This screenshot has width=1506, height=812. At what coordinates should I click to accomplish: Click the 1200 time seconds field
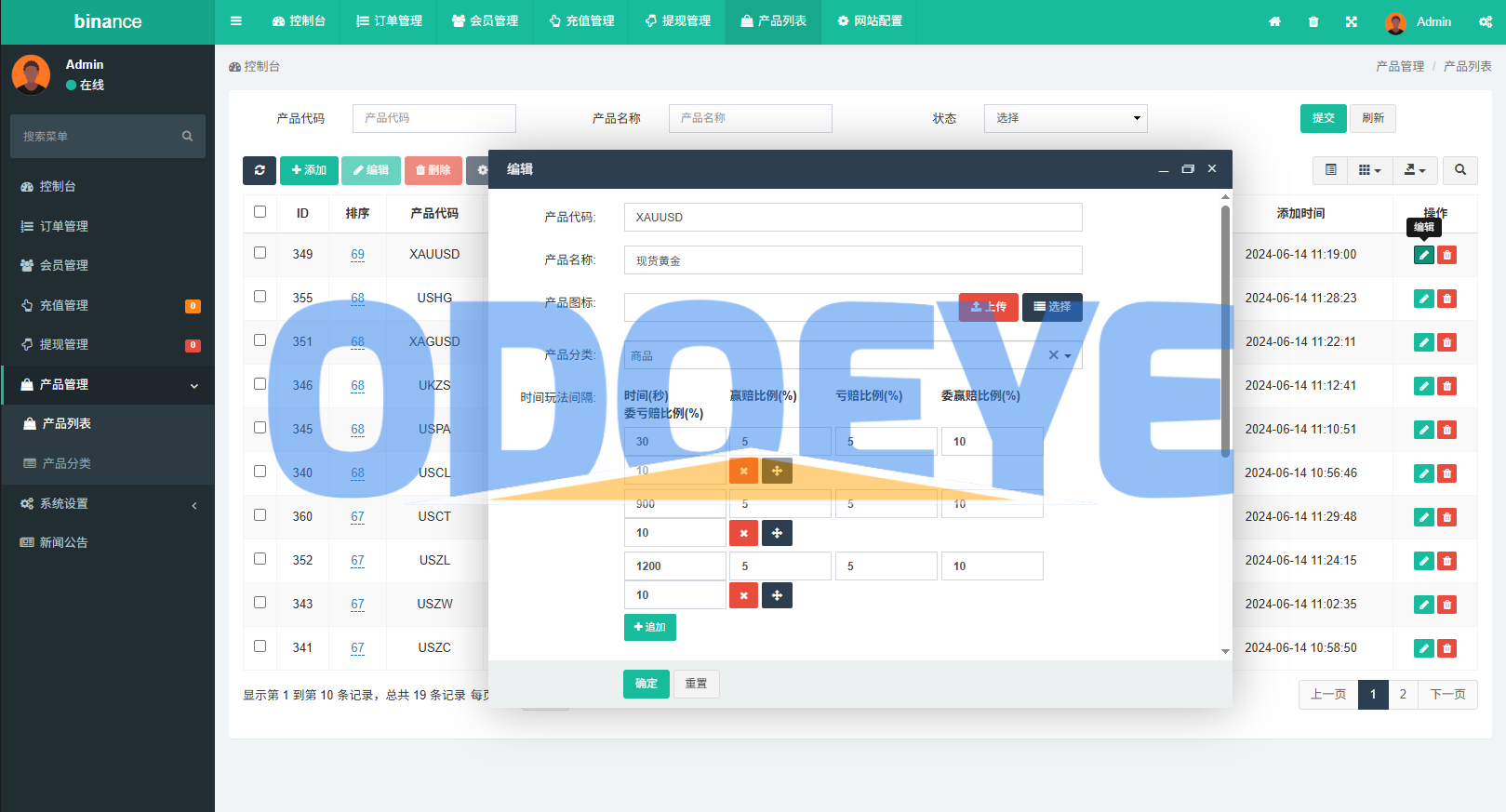pos(675,566)
